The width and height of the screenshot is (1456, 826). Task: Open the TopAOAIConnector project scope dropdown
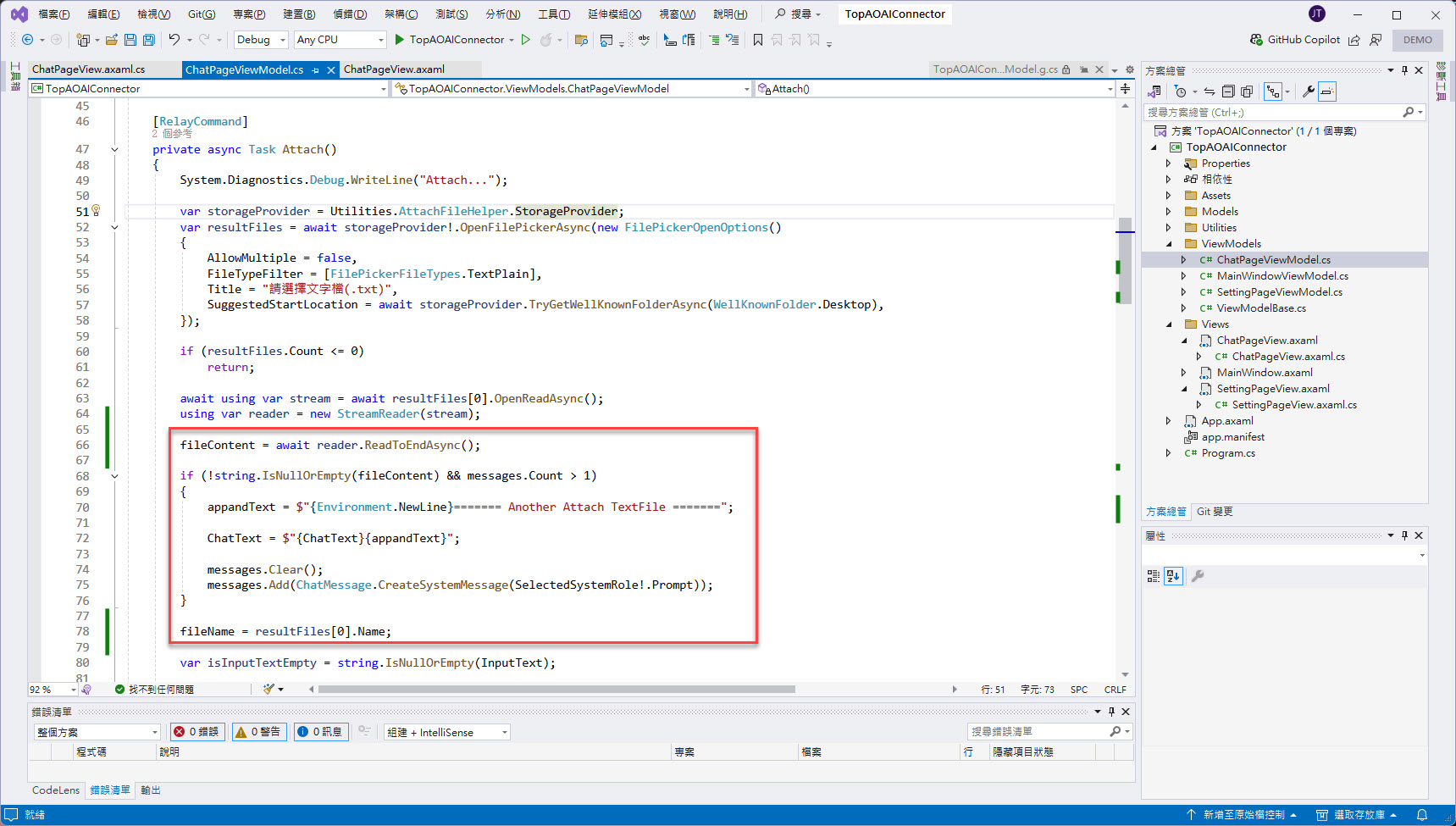[208, 89]
